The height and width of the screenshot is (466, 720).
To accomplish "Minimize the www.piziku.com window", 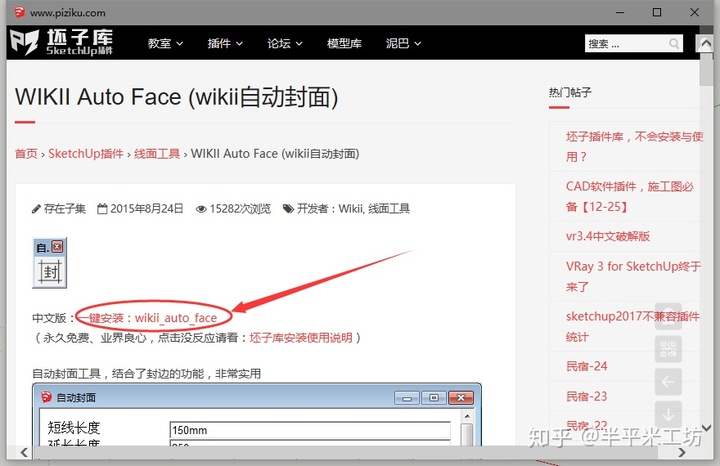I will tap(620, 12).
